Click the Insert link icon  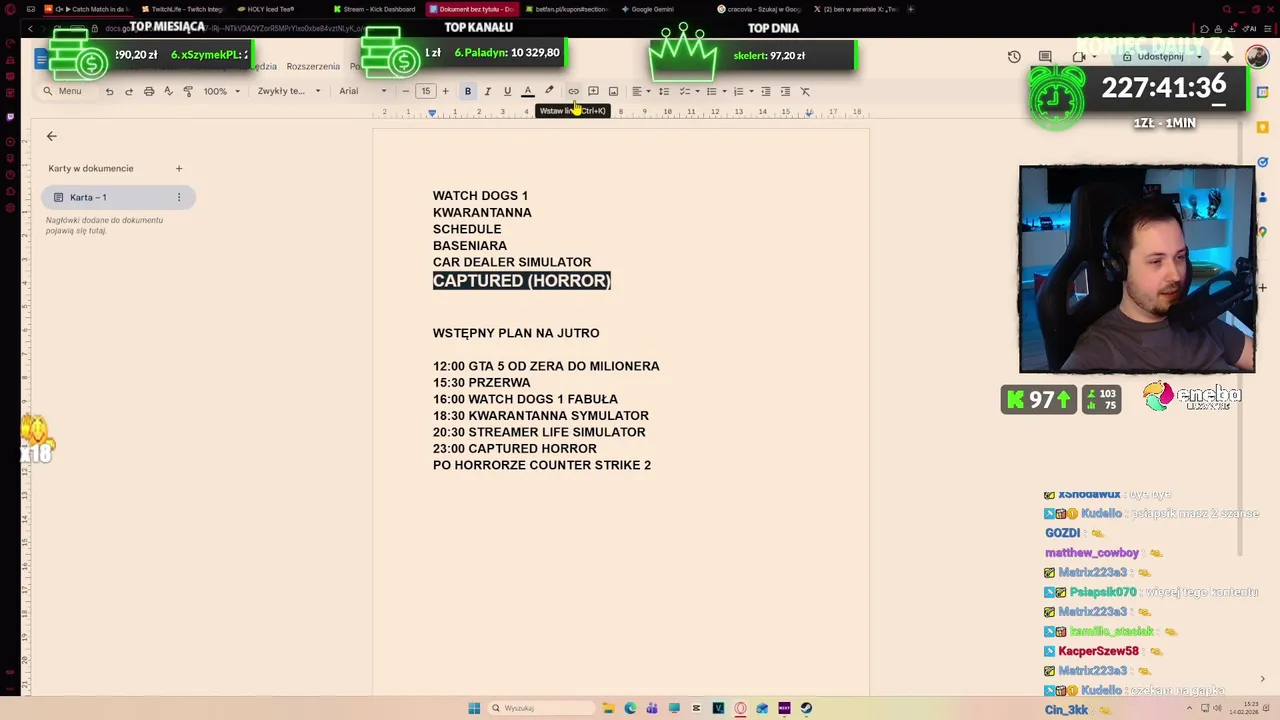[x=573, y=91]
